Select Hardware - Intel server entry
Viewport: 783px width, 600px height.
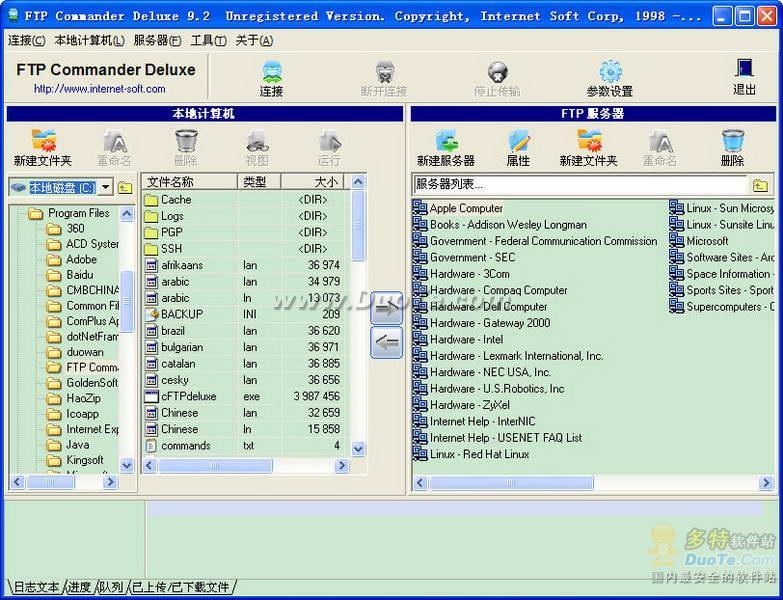coord(457,339)
